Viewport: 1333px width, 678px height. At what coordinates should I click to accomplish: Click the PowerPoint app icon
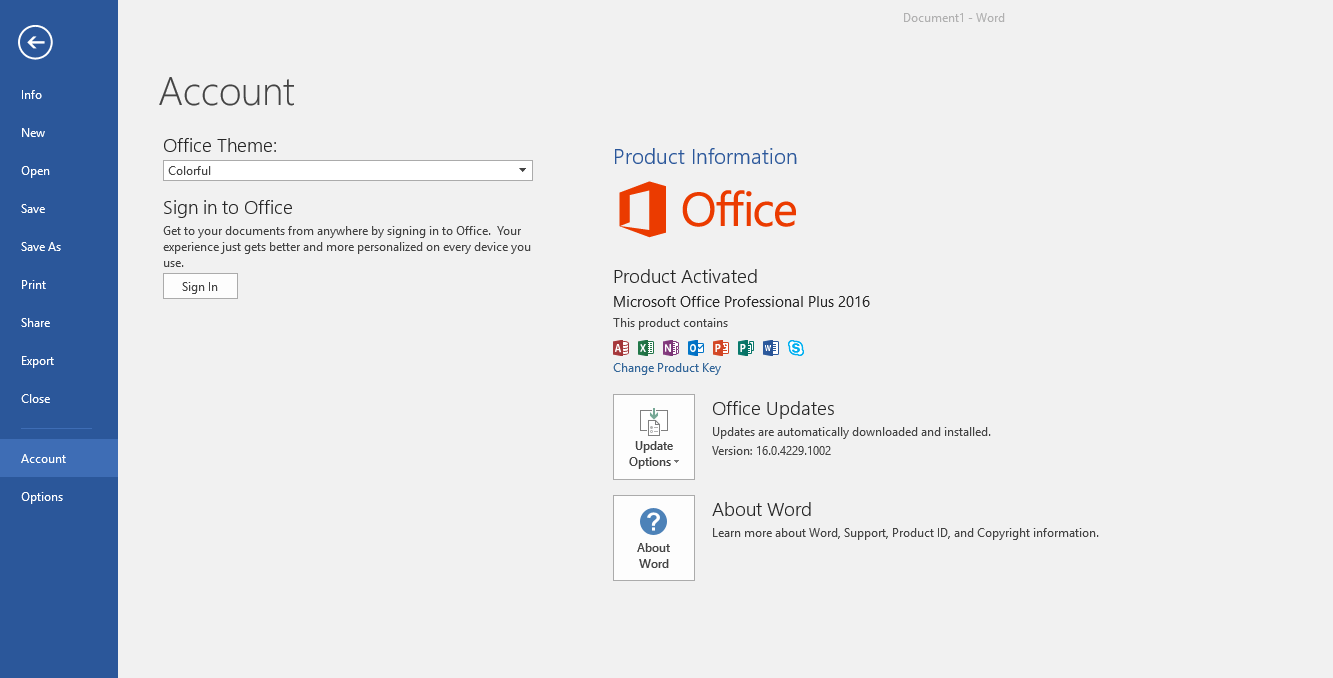(x=721, y=348)
